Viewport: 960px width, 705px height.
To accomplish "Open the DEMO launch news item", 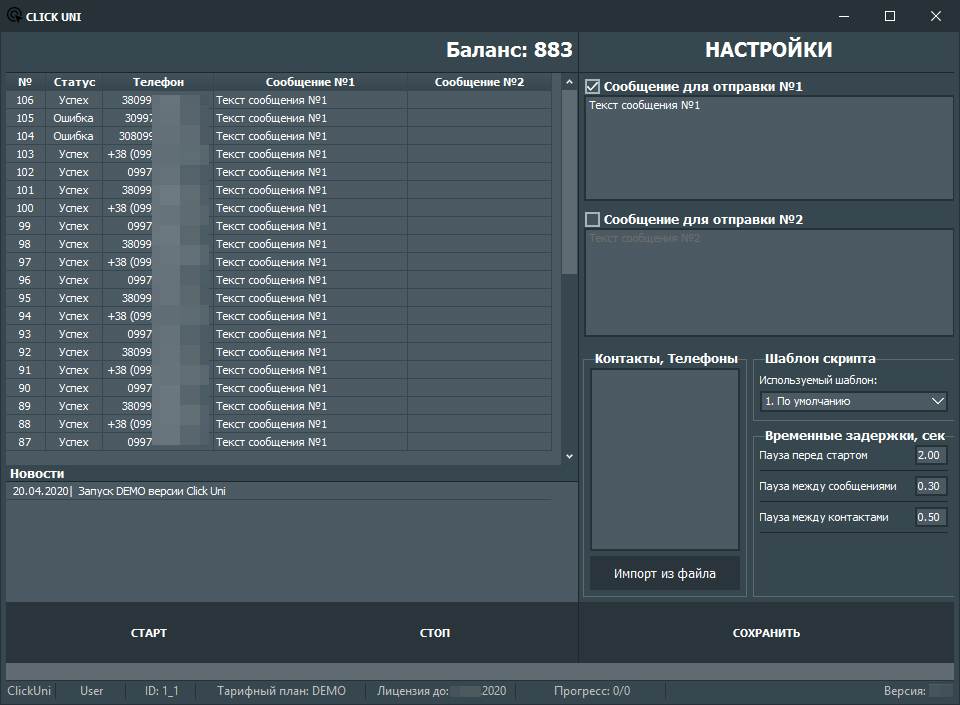I will pyautogui.click(x=120, y=491).
